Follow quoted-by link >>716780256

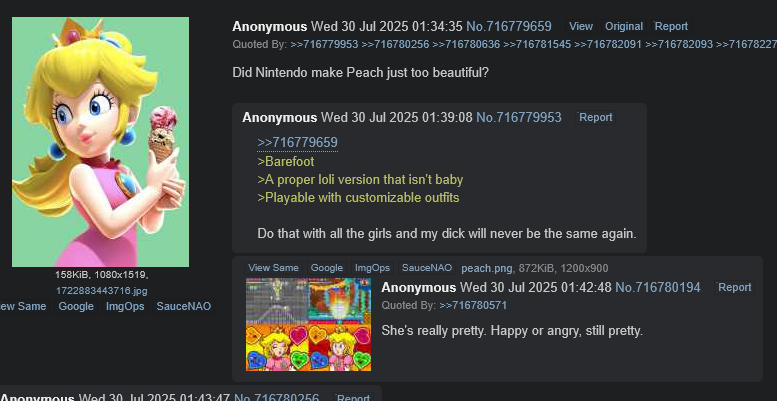395,44
